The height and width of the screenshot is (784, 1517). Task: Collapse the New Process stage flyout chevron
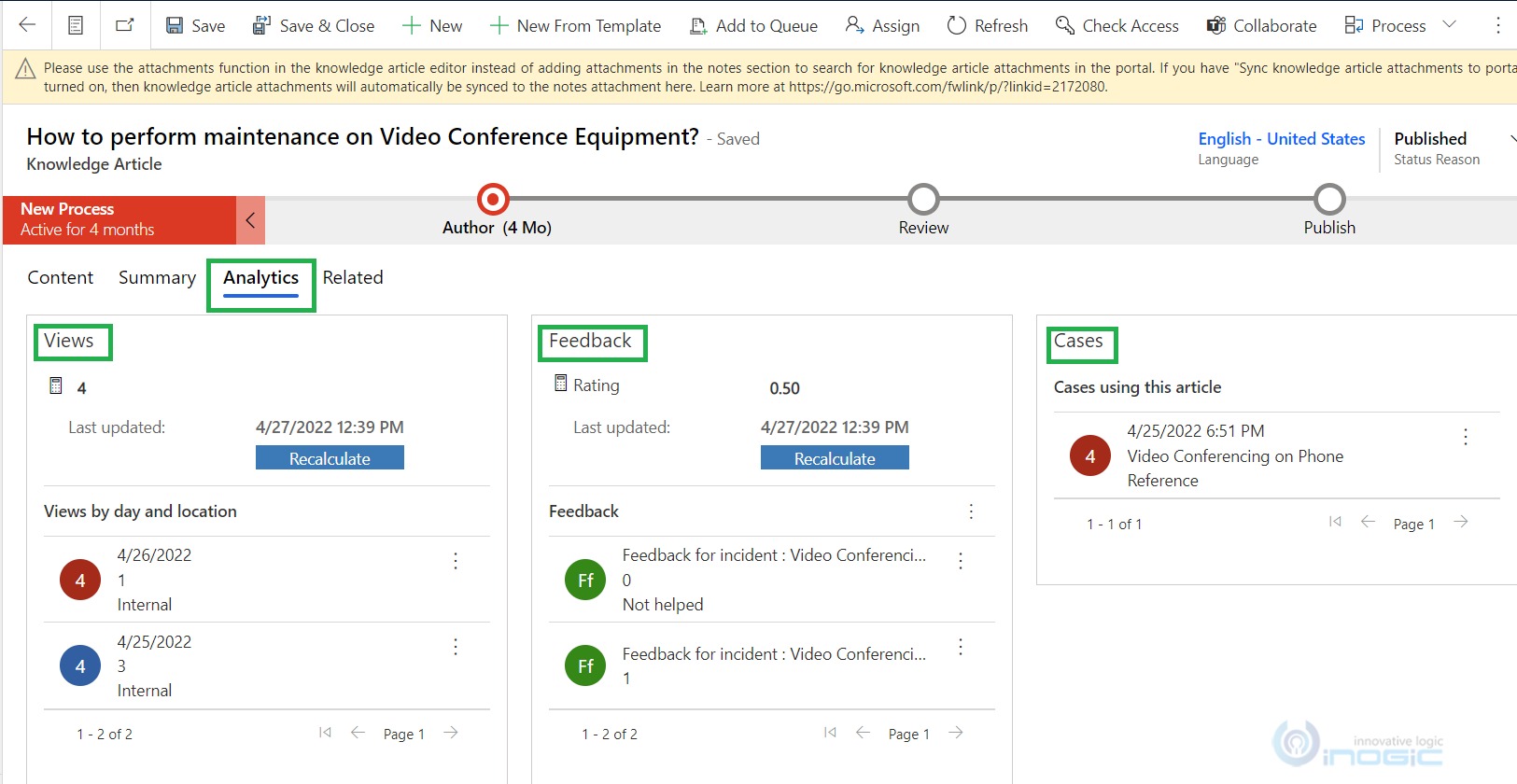pyautogui.click(x=250, y=220)
